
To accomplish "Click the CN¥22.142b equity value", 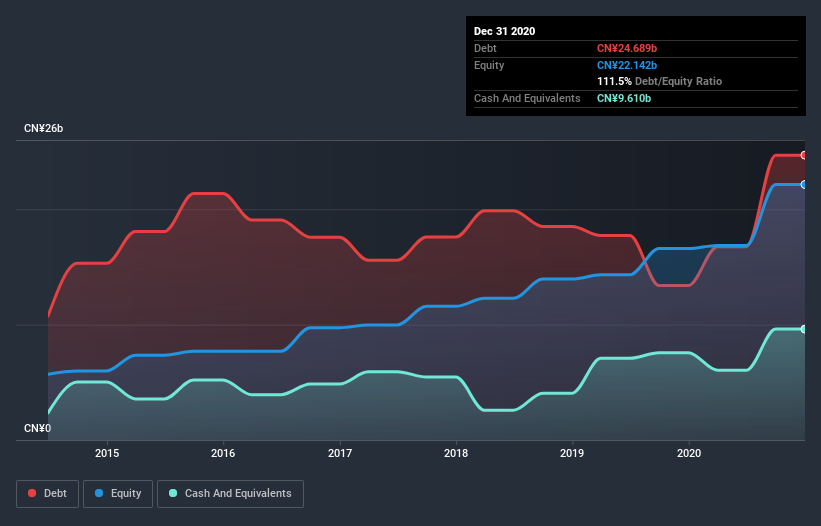I will coord(627,65).
